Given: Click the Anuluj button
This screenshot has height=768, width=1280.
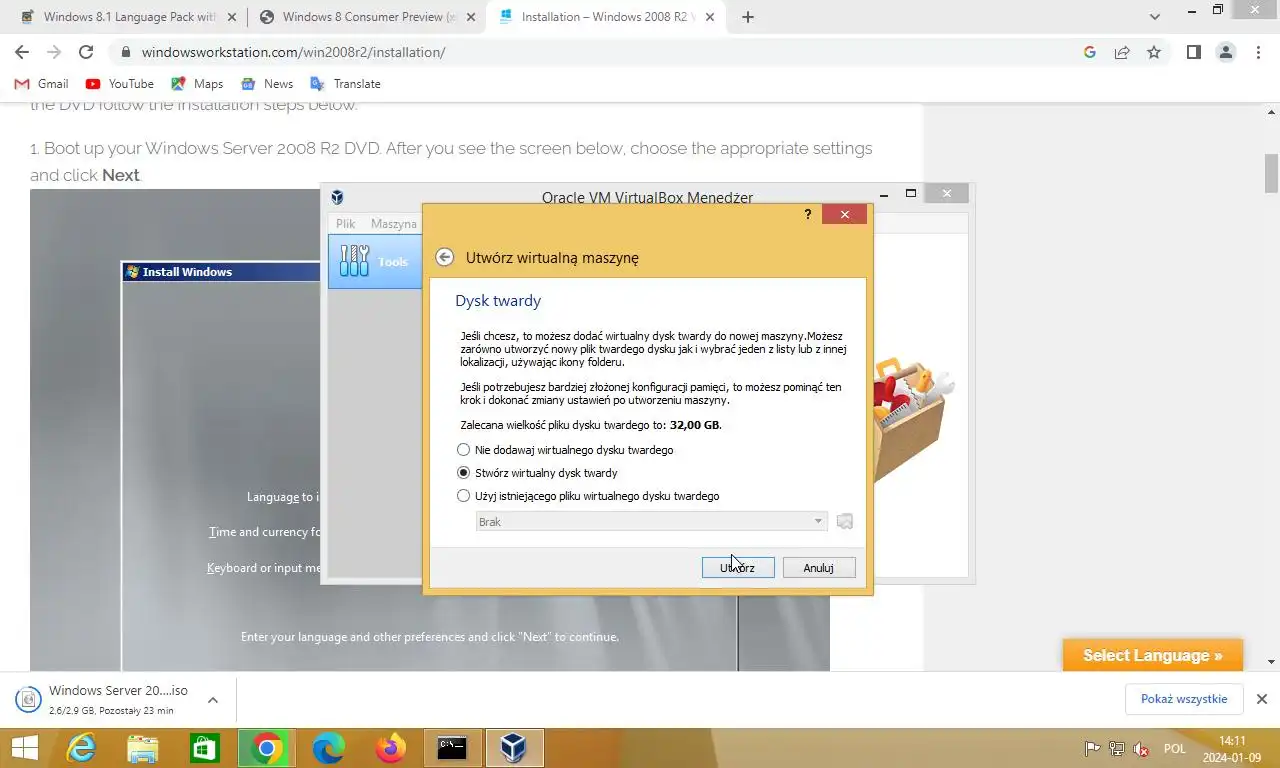Looking at the screenshot, I should point(819,568).
